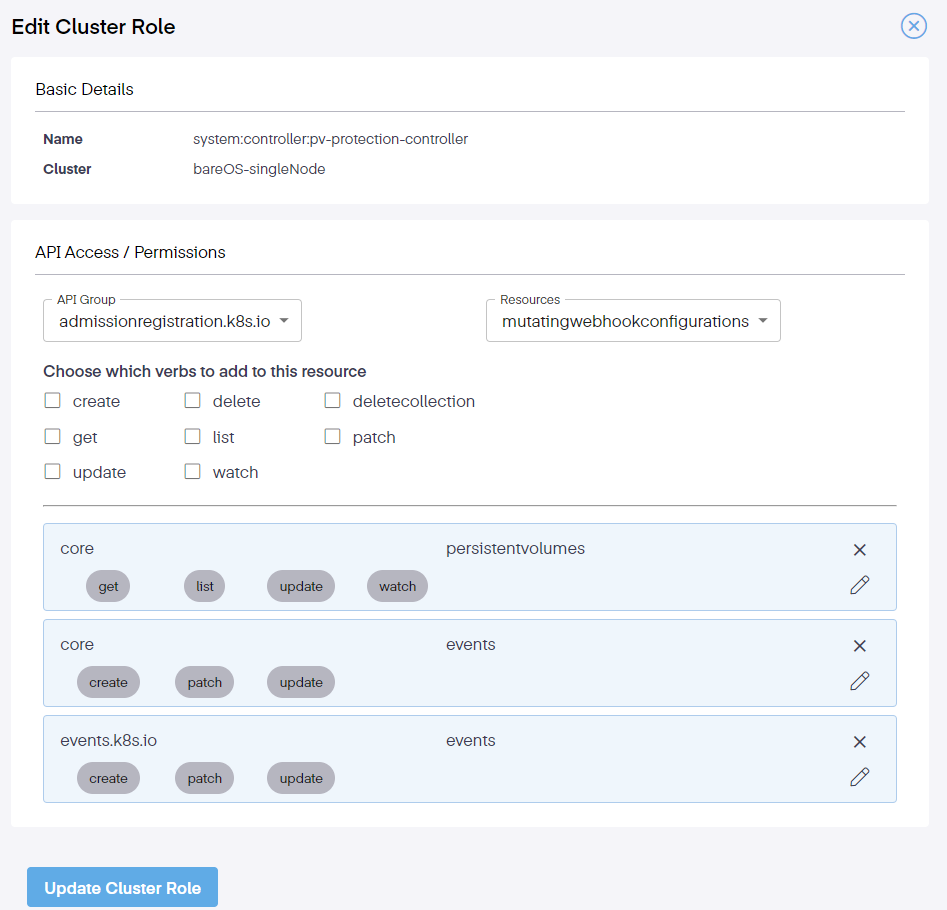The image size is (947, 910).
Task: Check the update verb checkbox
Action: (53, 472)
